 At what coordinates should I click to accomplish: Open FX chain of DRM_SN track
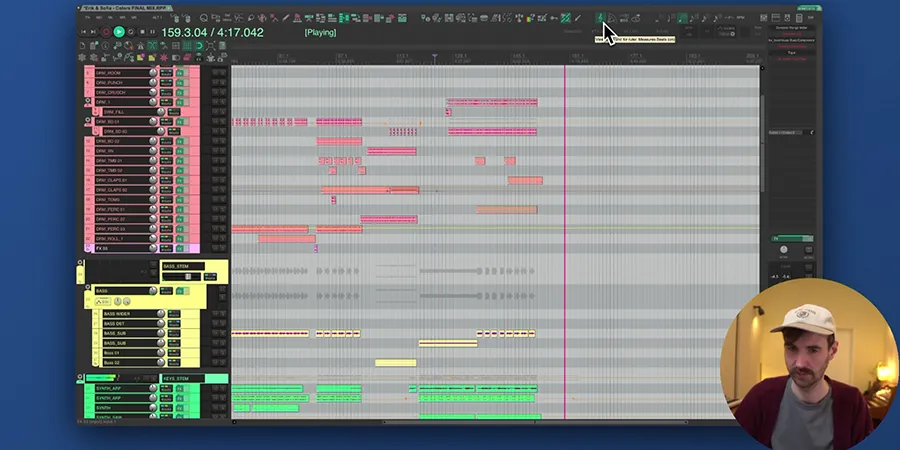[x=179, y=151]
